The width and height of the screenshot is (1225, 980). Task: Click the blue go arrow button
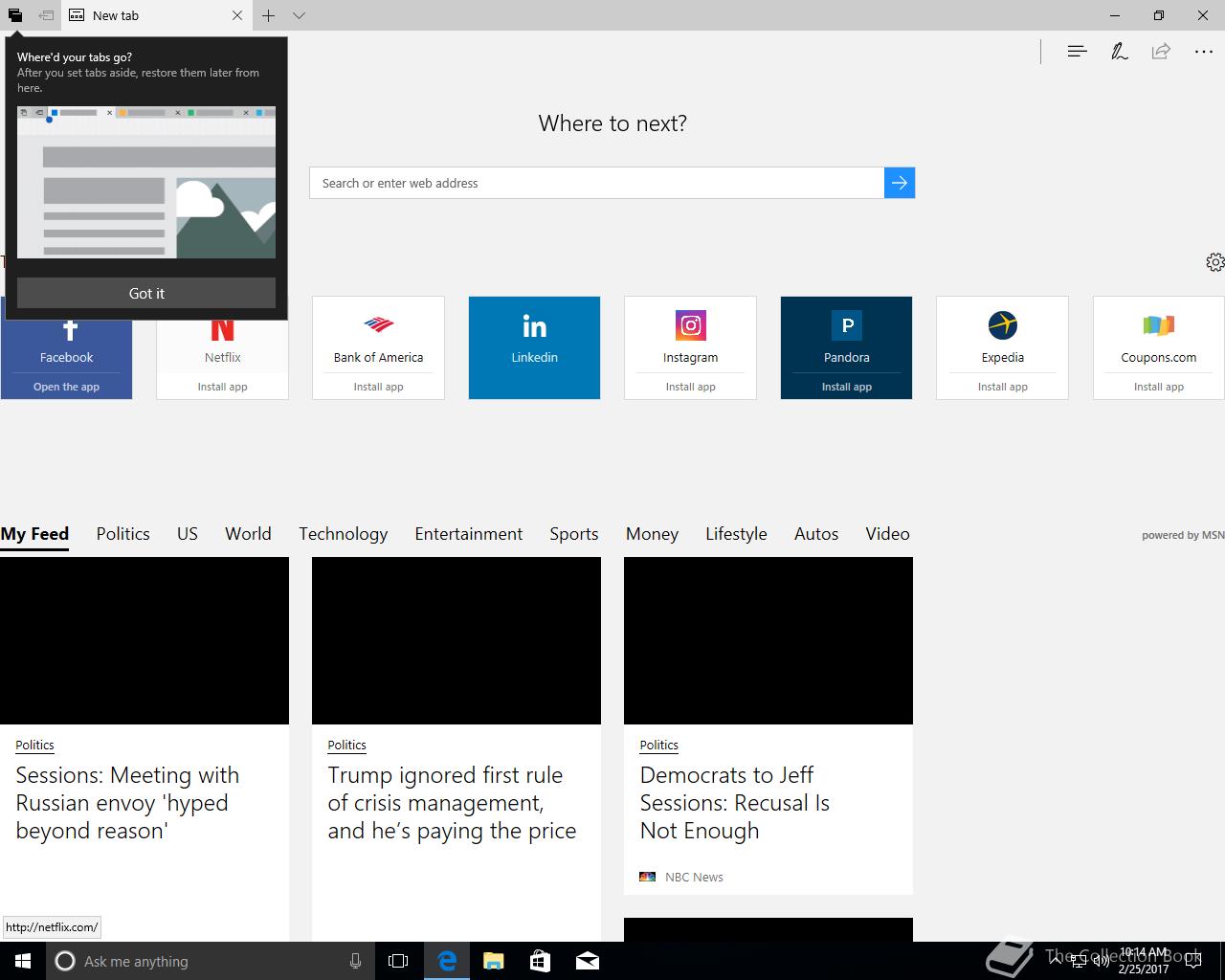[900, 183]
